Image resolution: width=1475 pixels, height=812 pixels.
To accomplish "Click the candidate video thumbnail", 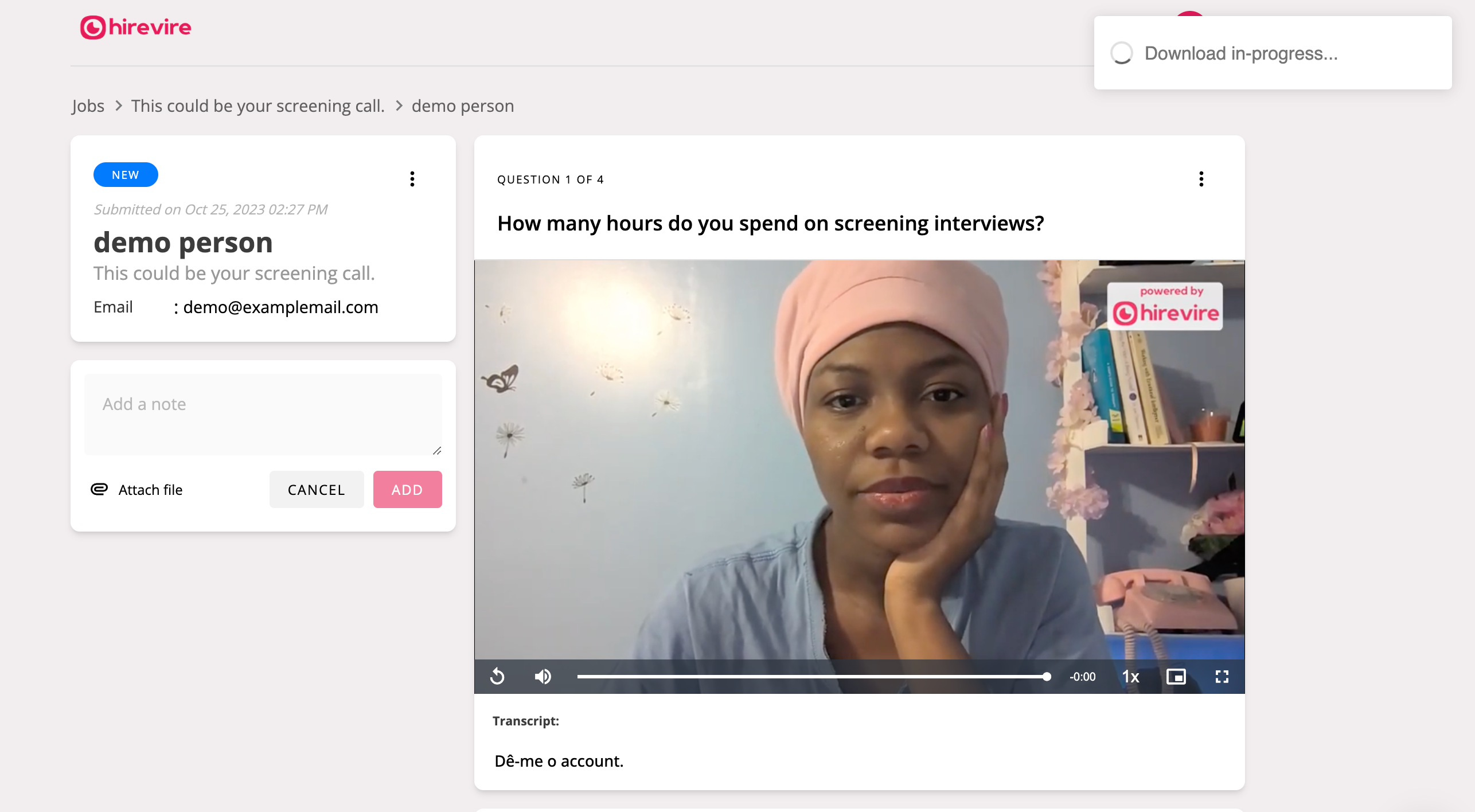I will pyautogui.click(x=859, y=459).
